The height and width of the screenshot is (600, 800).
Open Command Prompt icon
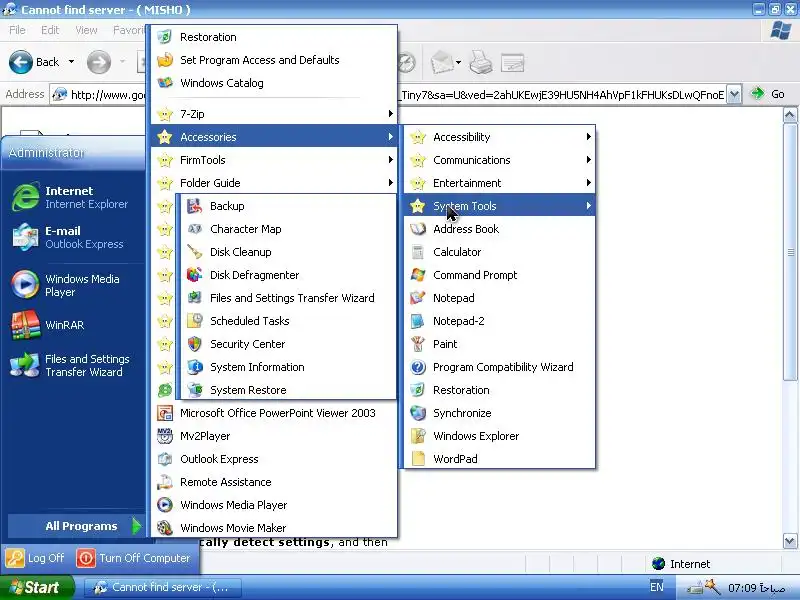[x=418, y=275]
